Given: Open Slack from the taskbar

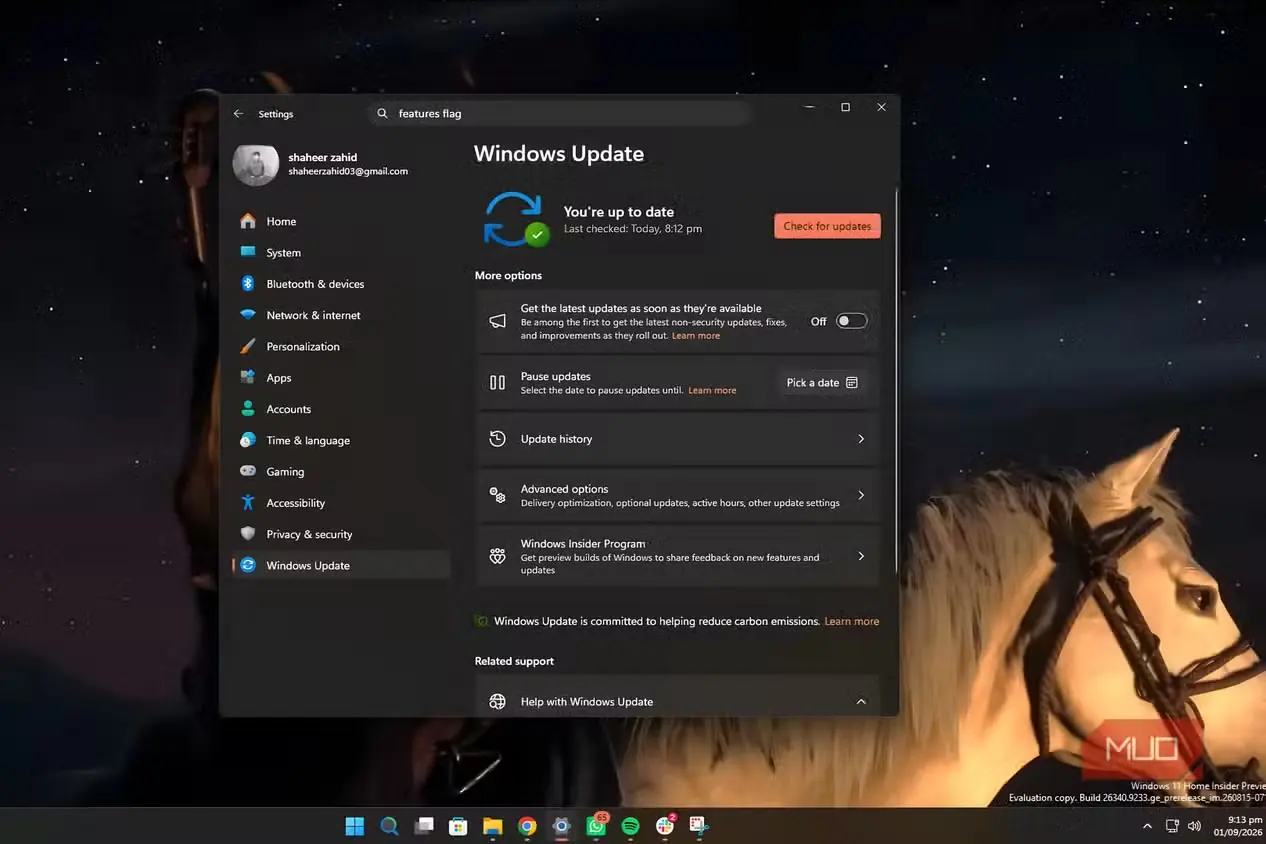Looking at the screenshot, I should 665,825.
